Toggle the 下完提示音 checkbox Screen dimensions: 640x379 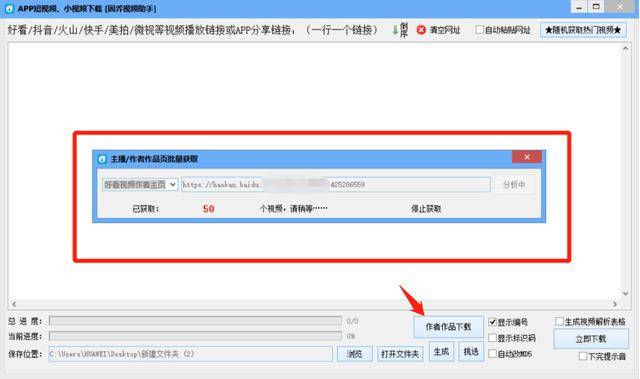pos(583,356)
